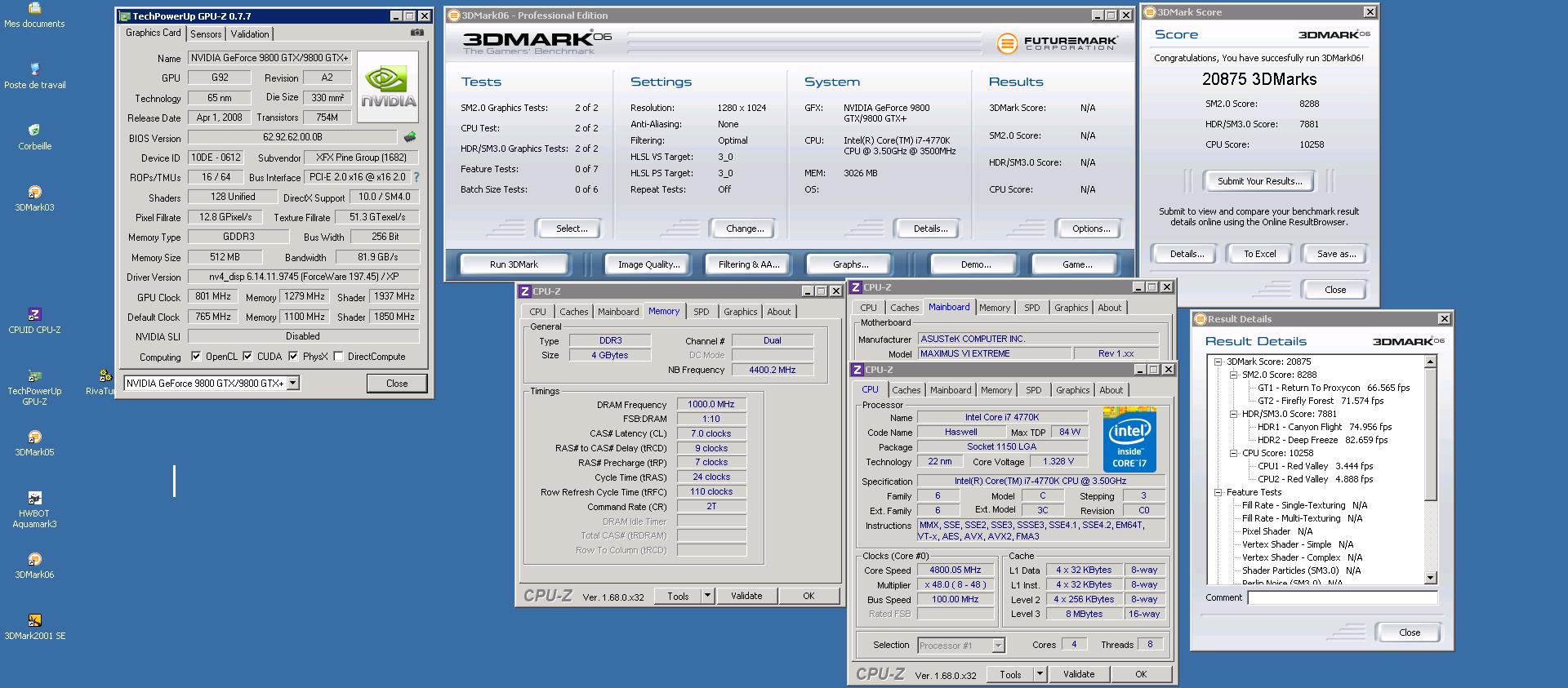Click scroll up arrow in Result Details

click(1431, 362)
